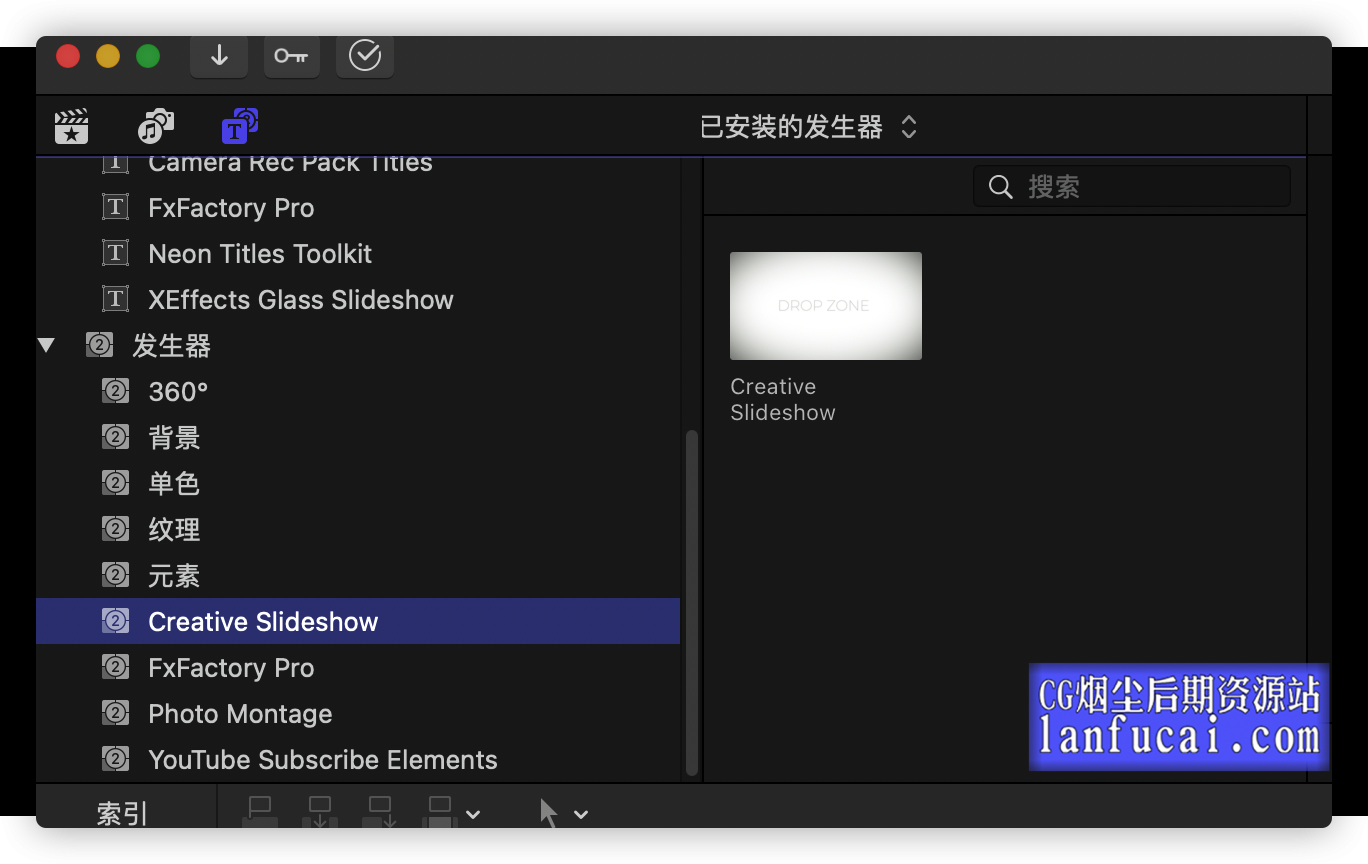Select Neon Titles Toolkit category
The width and height of the screenshot is (1368, 864).
point(358,254)
